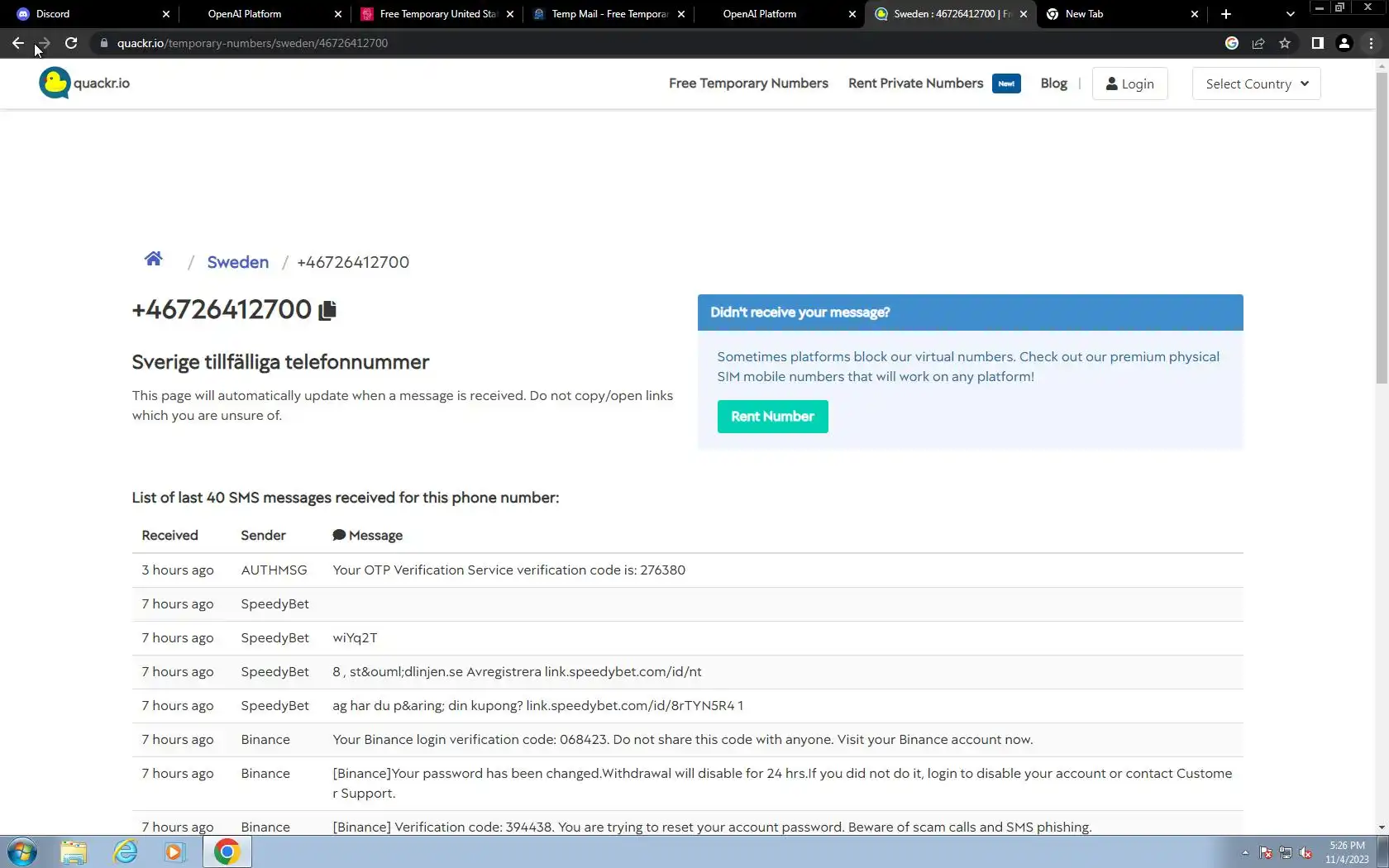Screen dimensions: 1389x868
Task: Go back to the previous page
Action: [18, 43]
